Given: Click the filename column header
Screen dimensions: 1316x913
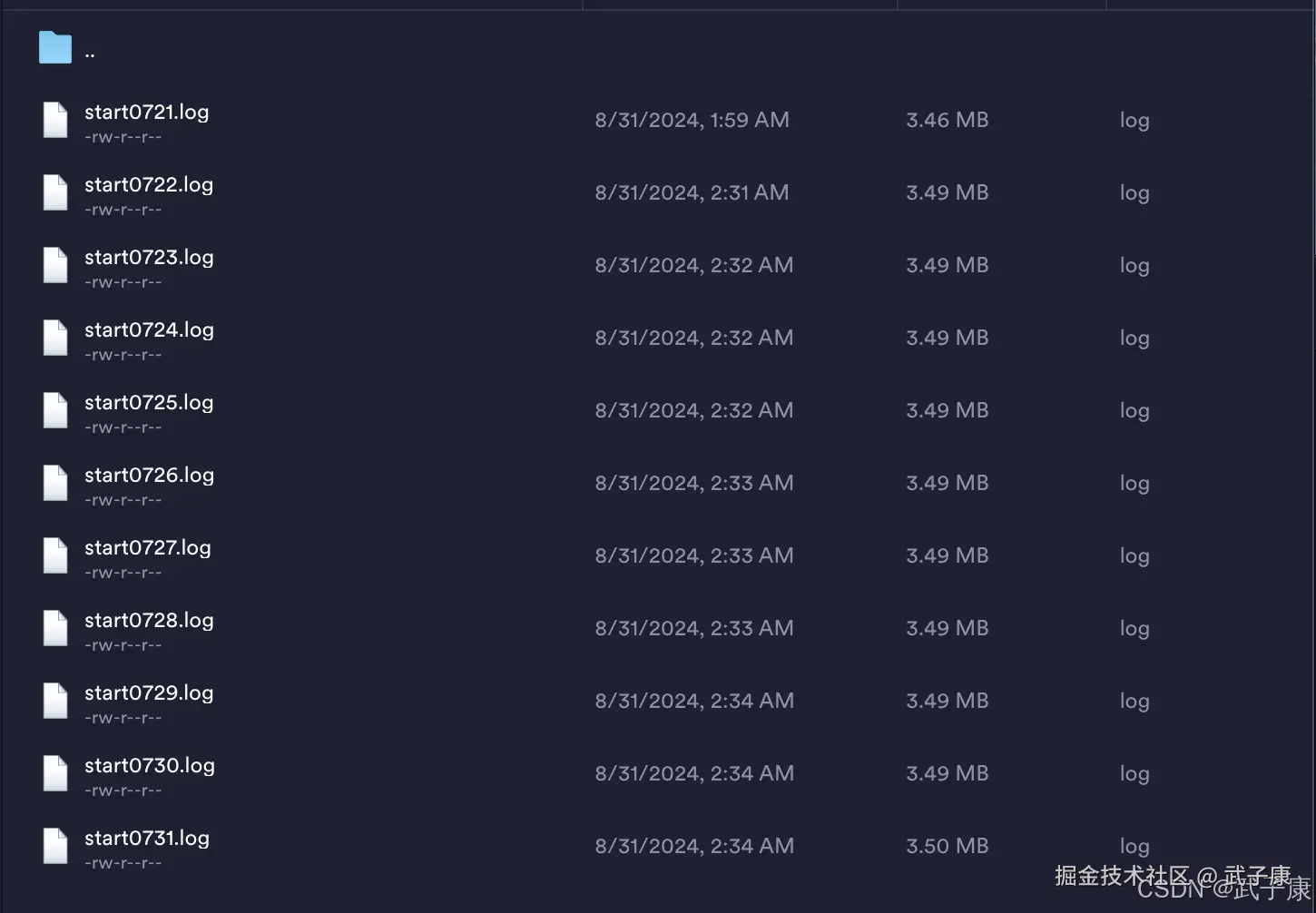Looking at the screenshot, I should point(290,4).
